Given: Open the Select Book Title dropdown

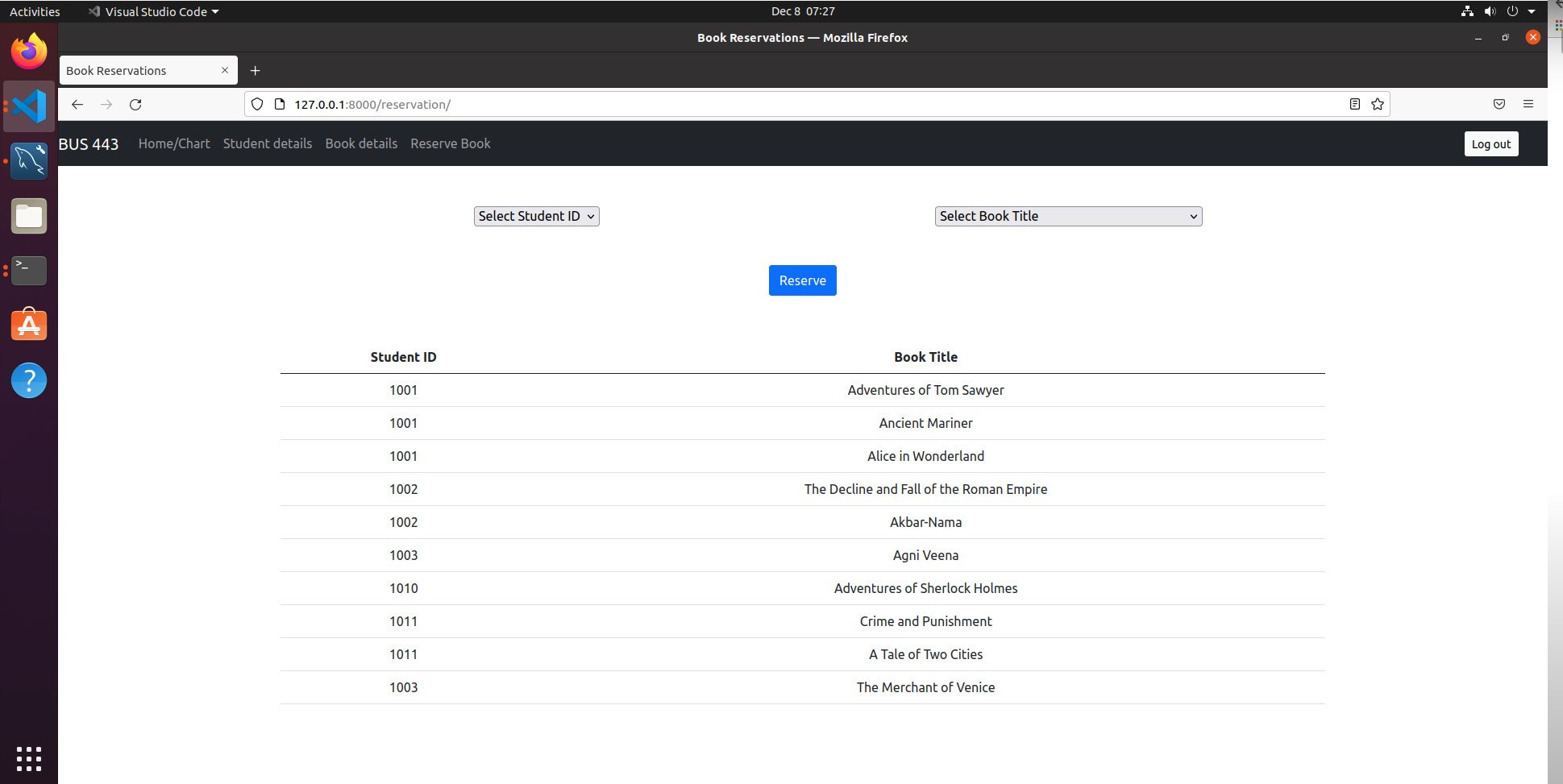Looking at the screenshot, I should 1068,216.
